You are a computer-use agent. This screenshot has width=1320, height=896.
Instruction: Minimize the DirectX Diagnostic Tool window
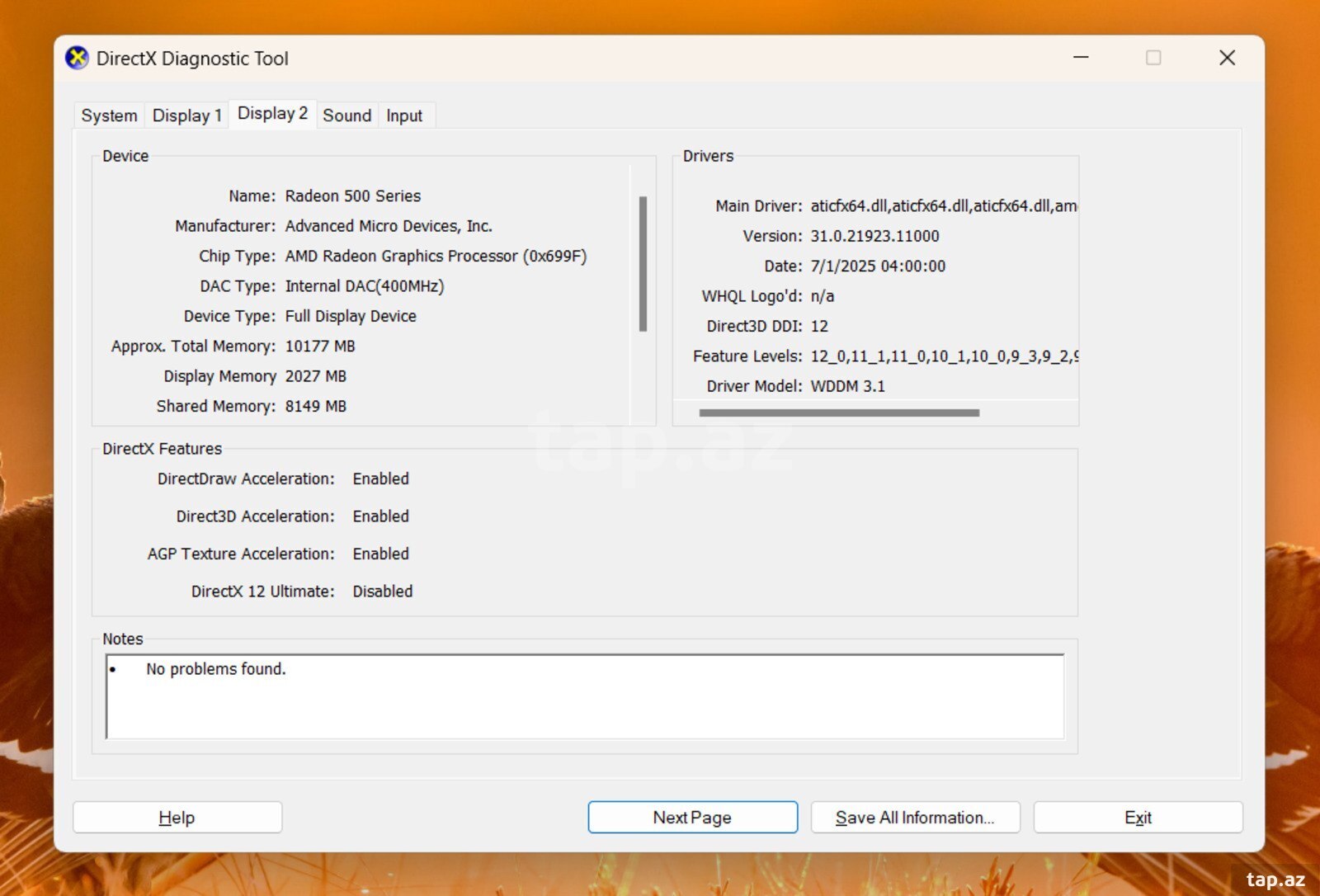click(x=1081, y=58)
